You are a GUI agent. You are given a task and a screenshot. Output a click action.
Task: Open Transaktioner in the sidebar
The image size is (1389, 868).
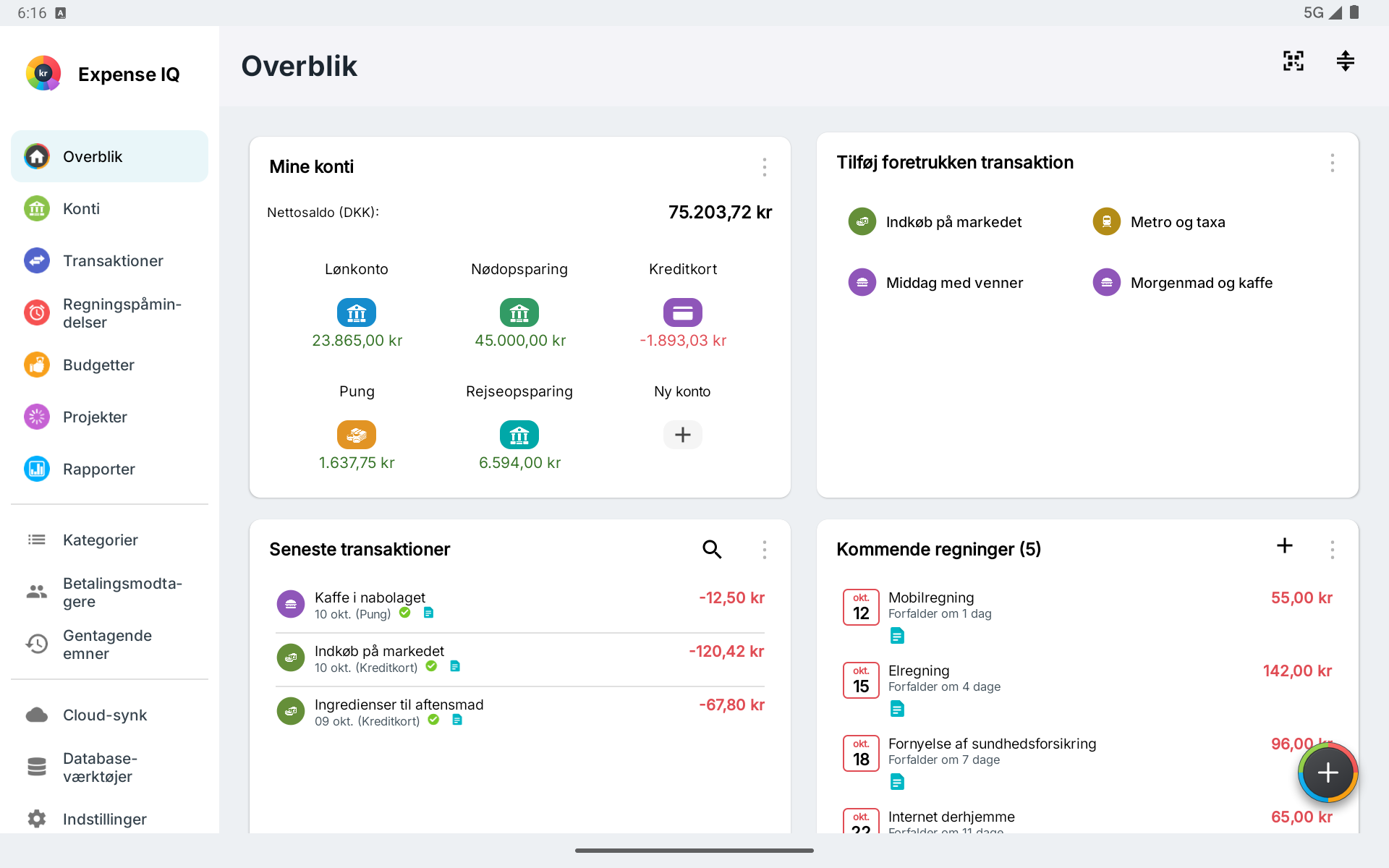pos(109,260)
